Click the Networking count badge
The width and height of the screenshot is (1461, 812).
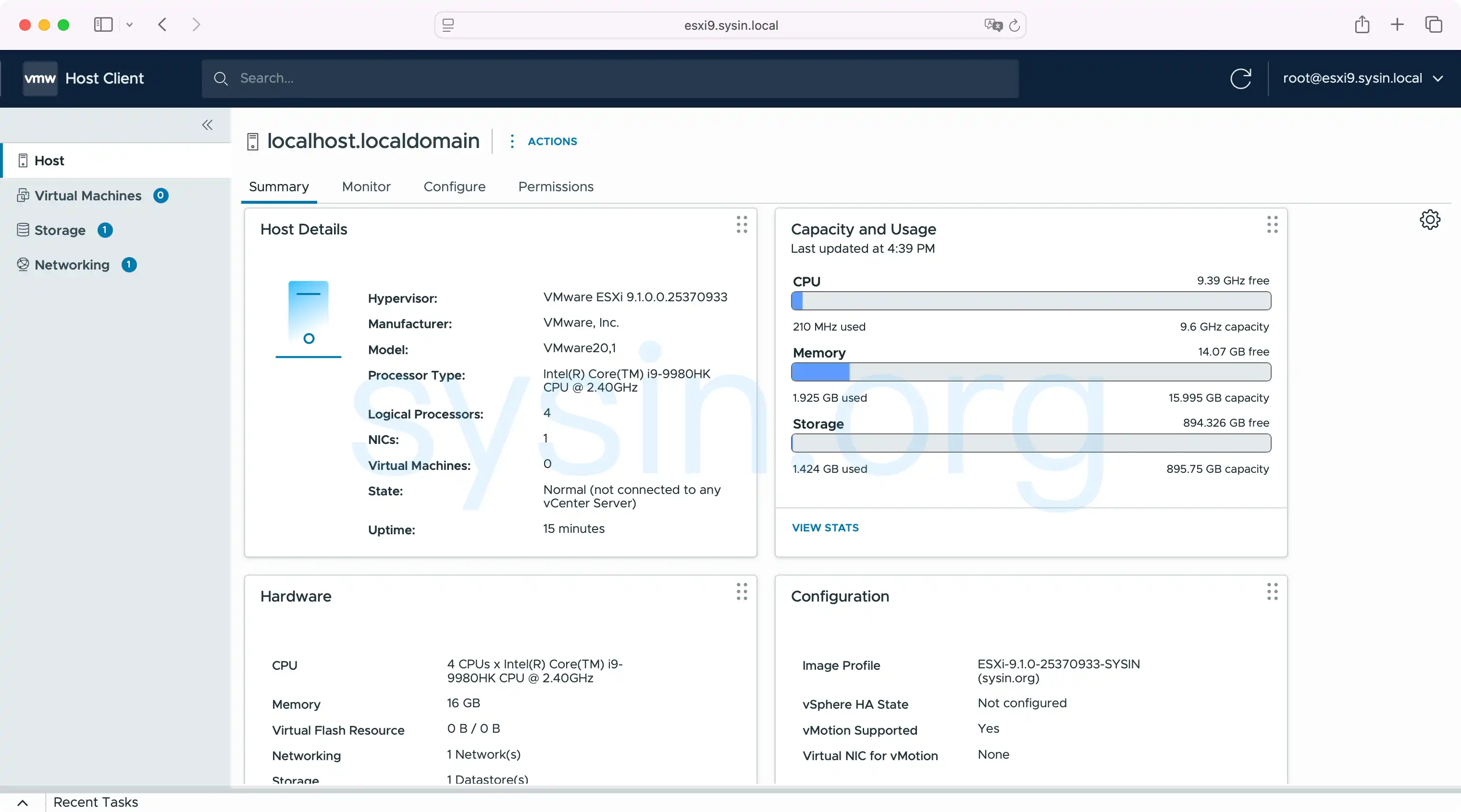129,264
